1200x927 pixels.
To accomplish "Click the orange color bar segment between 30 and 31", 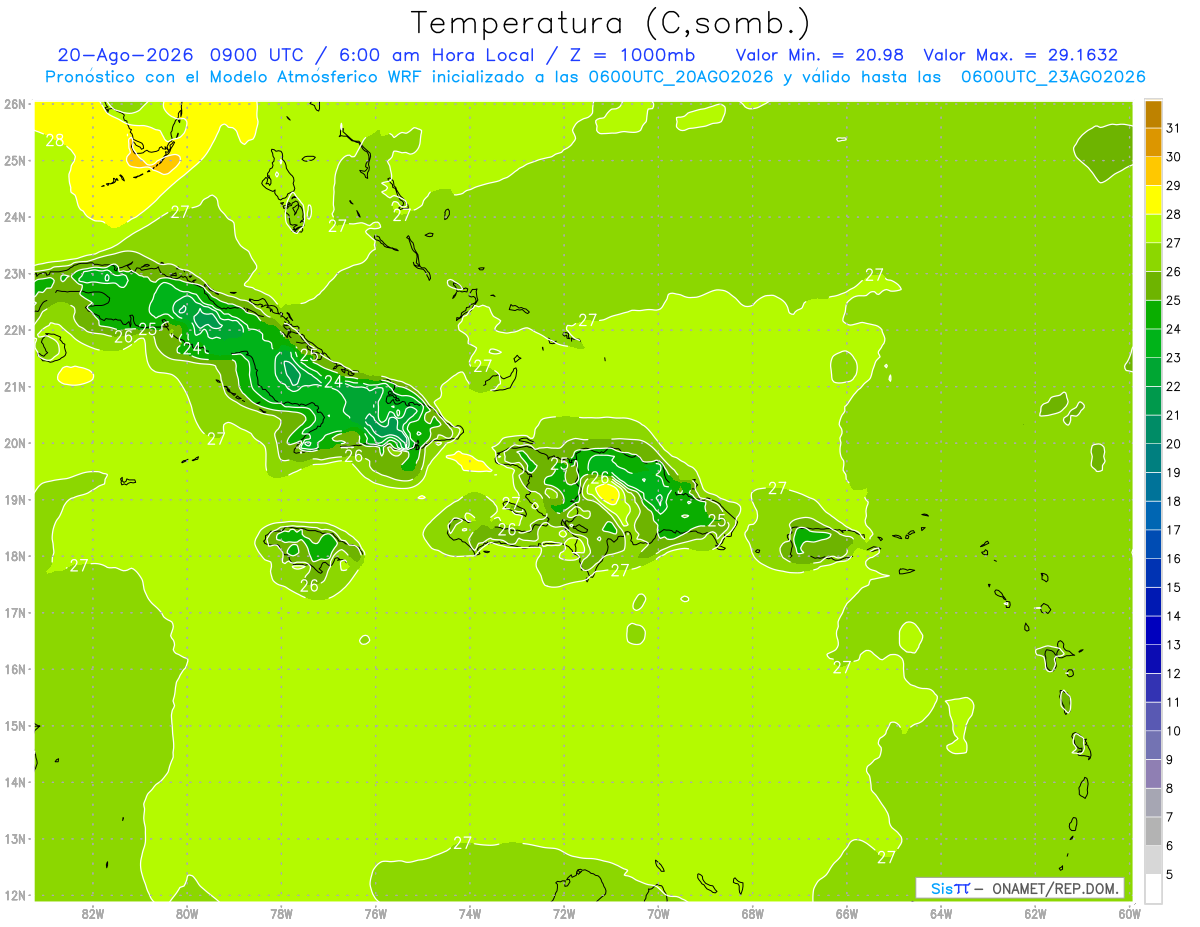I will click(x=1153, y=142).
